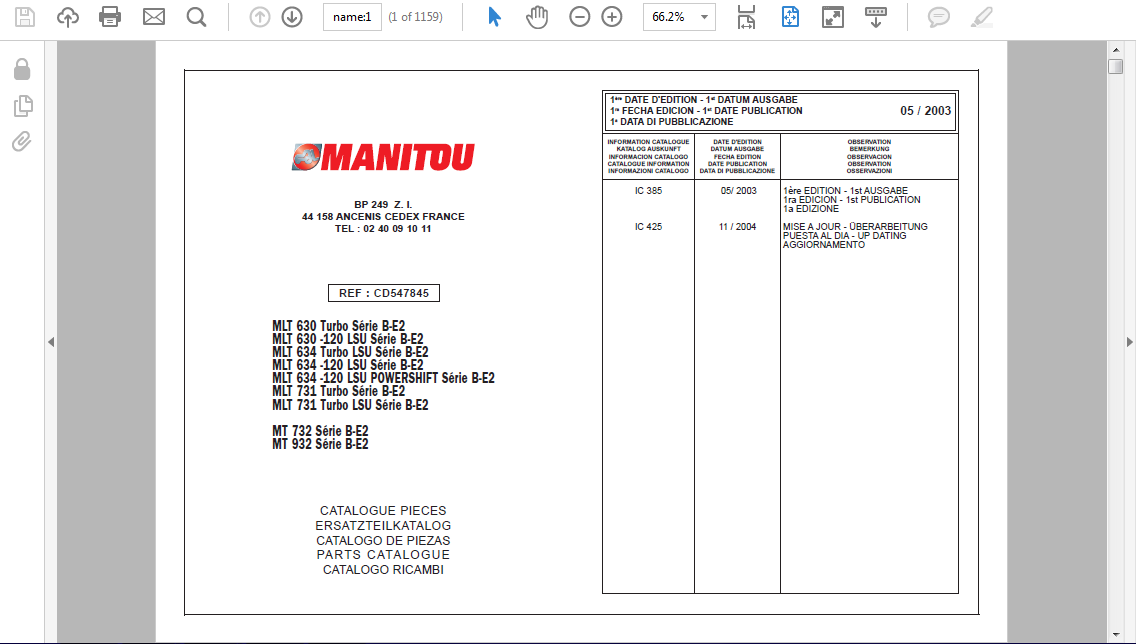The width and height of the screenshot is (1136, 644).
Task: Go to previous page arrow
Action: point(259,17)
